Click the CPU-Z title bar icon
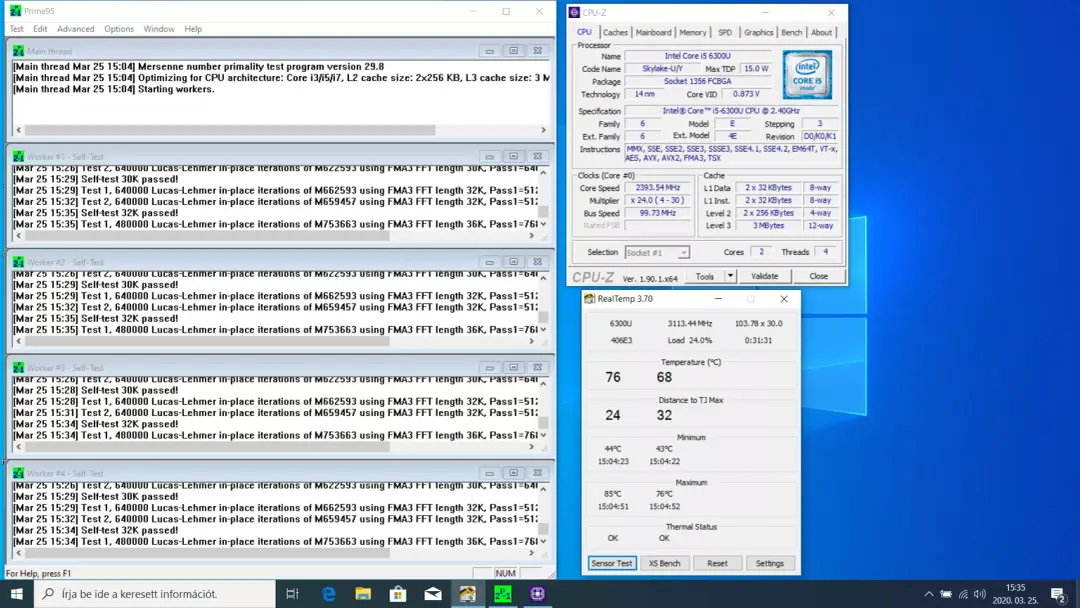This screenshot has height=608, width=1080. (x=574, y=12)
